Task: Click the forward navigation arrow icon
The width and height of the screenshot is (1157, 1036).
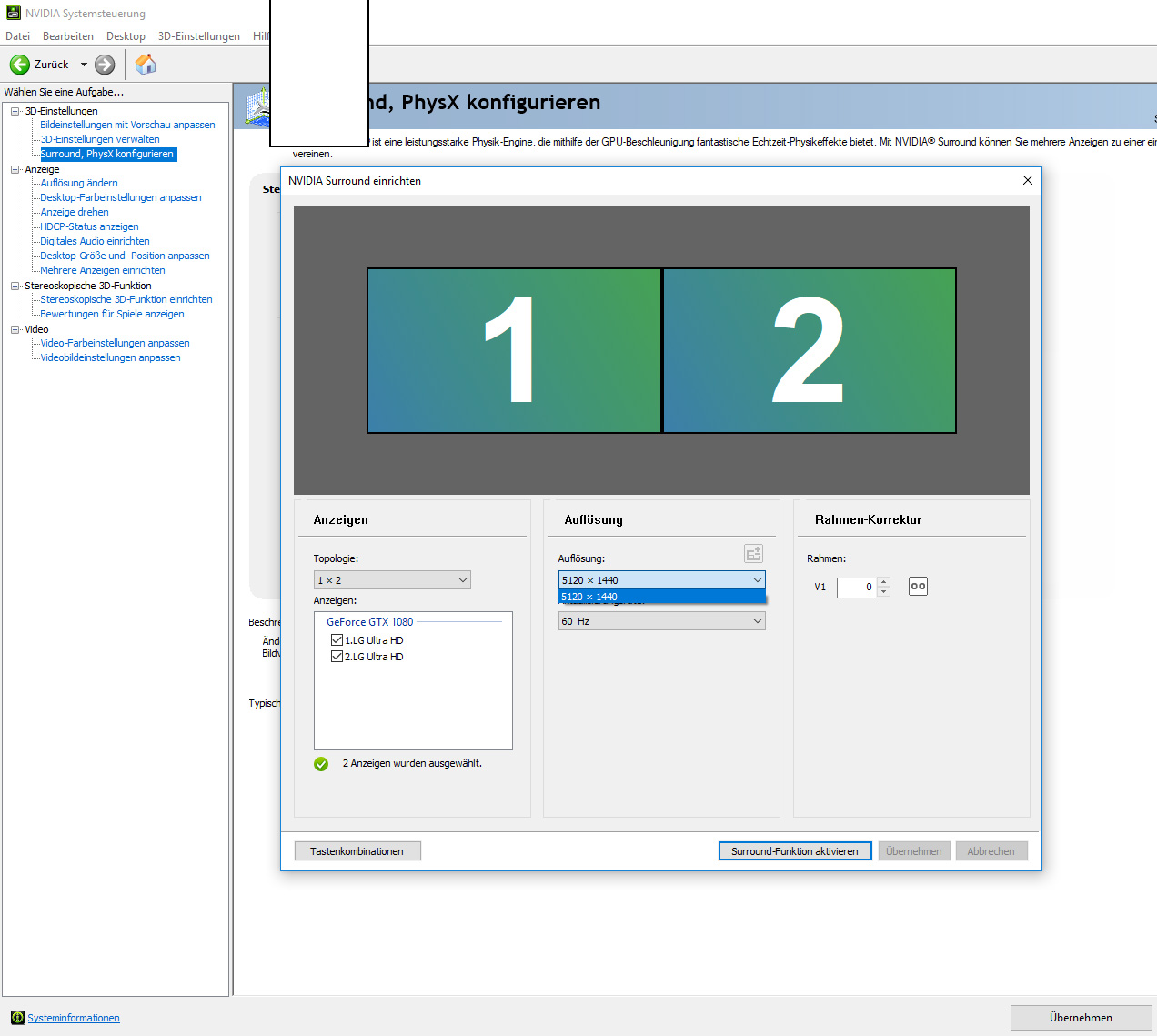Action: coord(106,65)
